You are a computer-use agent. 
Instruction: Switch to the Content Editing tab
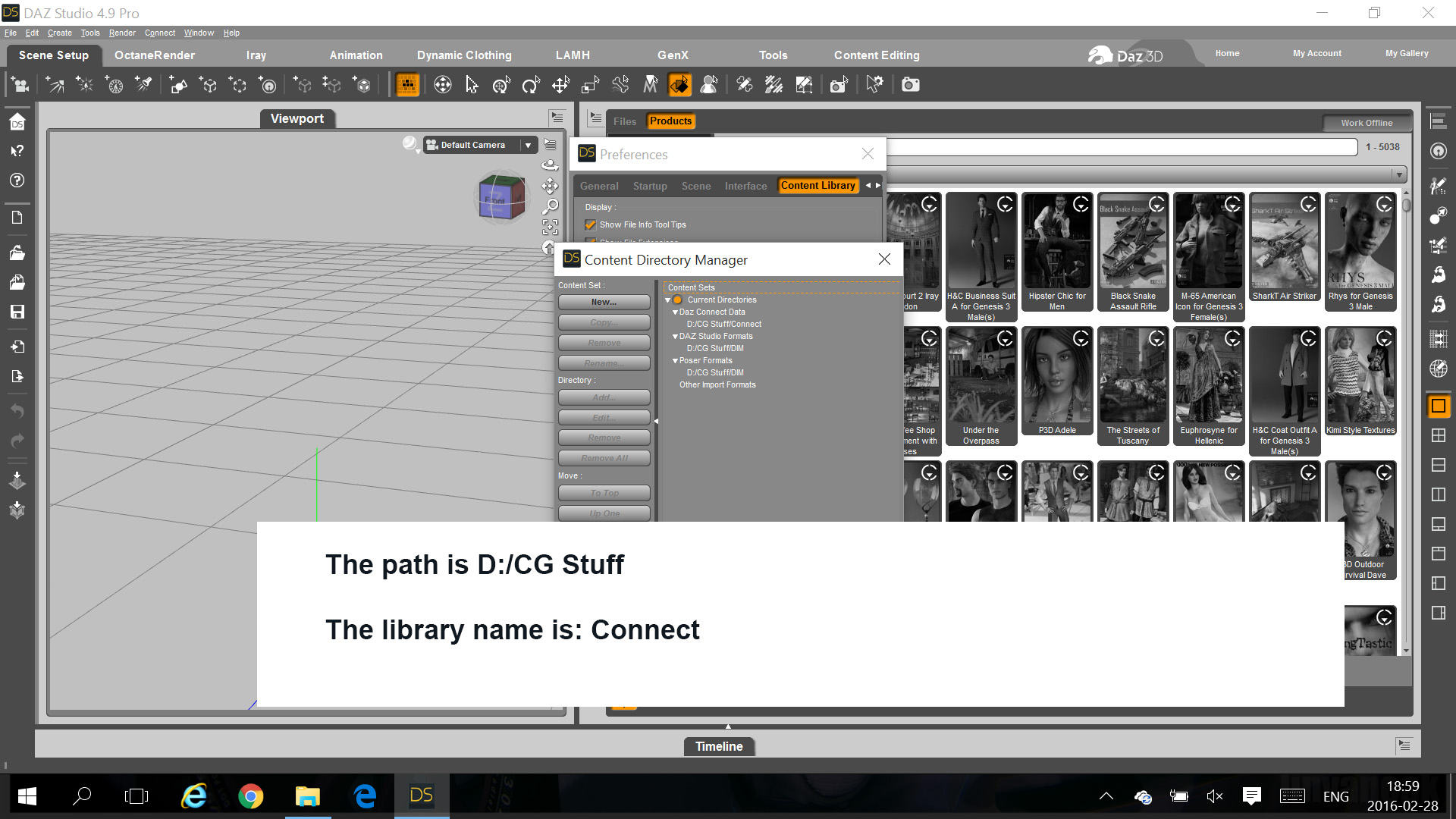pyautogui.click(x=876, y=55)
